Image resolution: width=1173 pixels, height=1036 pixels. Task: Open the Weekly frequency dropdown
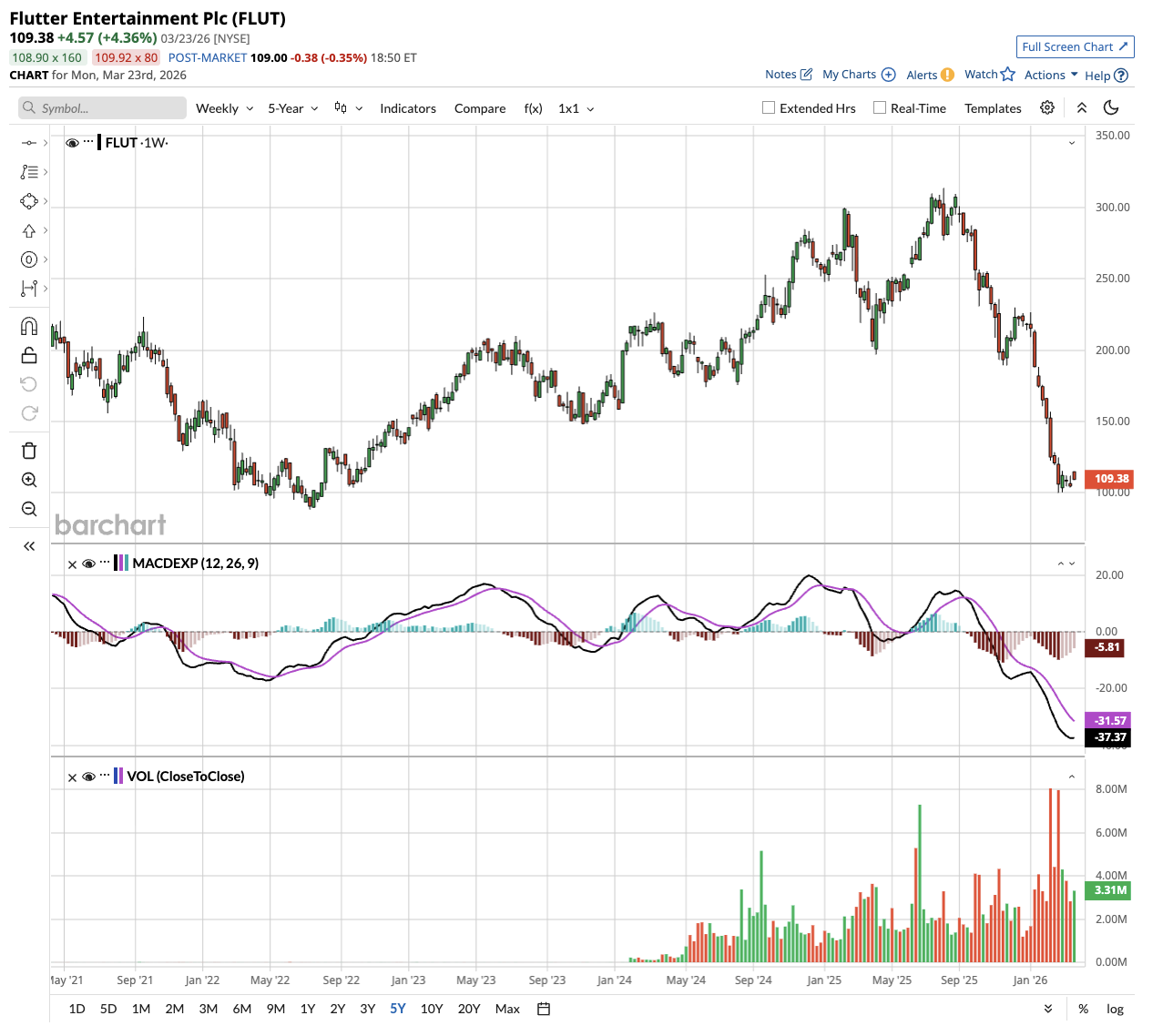coord(225,108)
